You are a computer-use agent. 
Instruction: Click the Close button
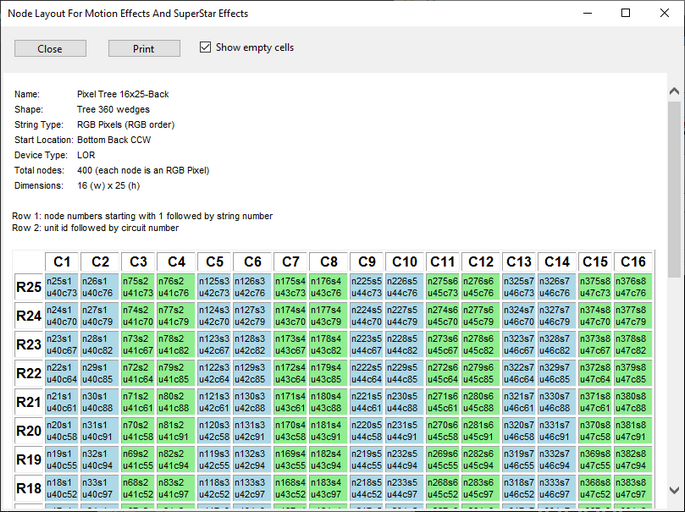[50, 48]
